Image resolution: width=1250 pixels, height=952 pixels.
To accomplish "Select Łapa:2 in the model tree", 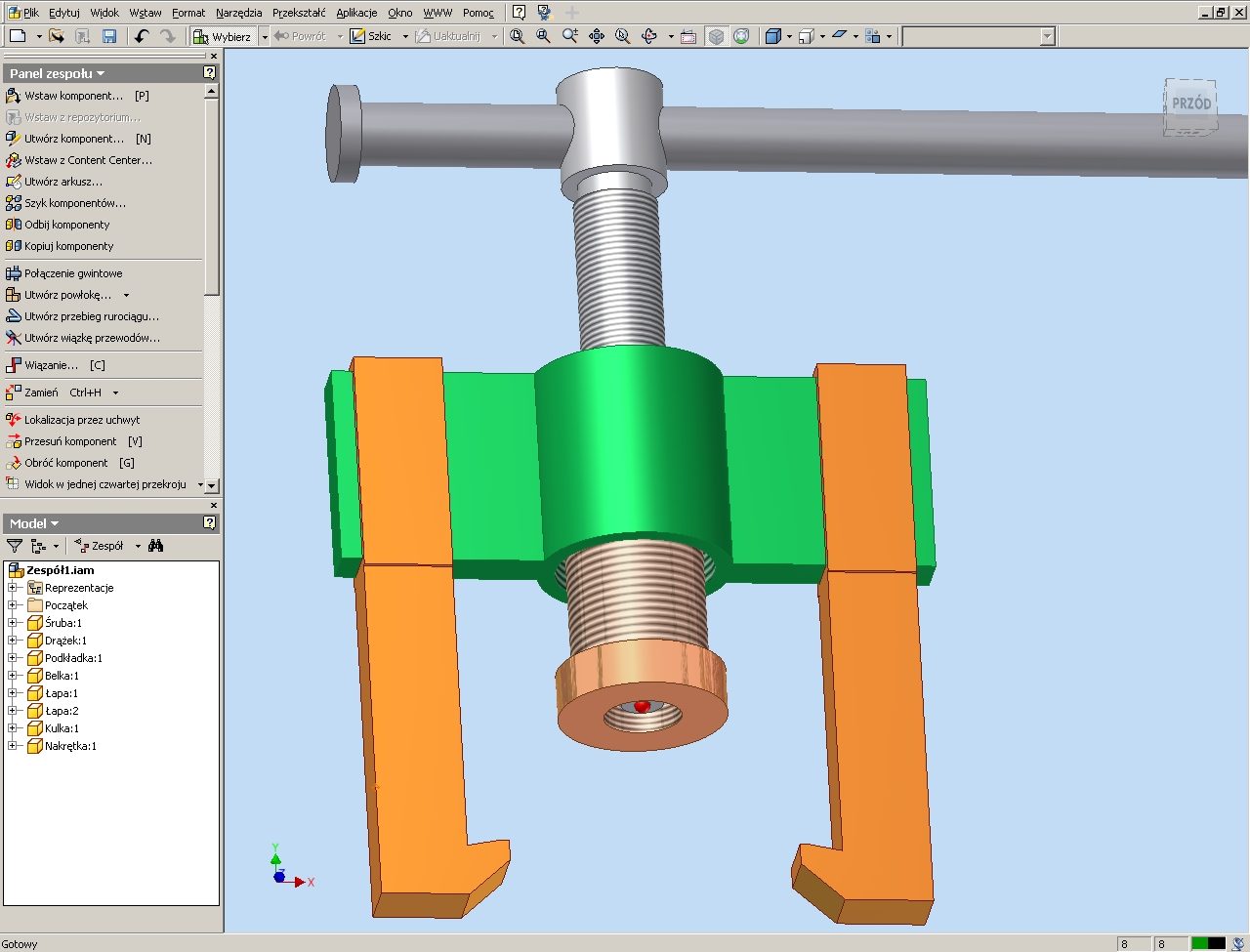I will (62, 711).
